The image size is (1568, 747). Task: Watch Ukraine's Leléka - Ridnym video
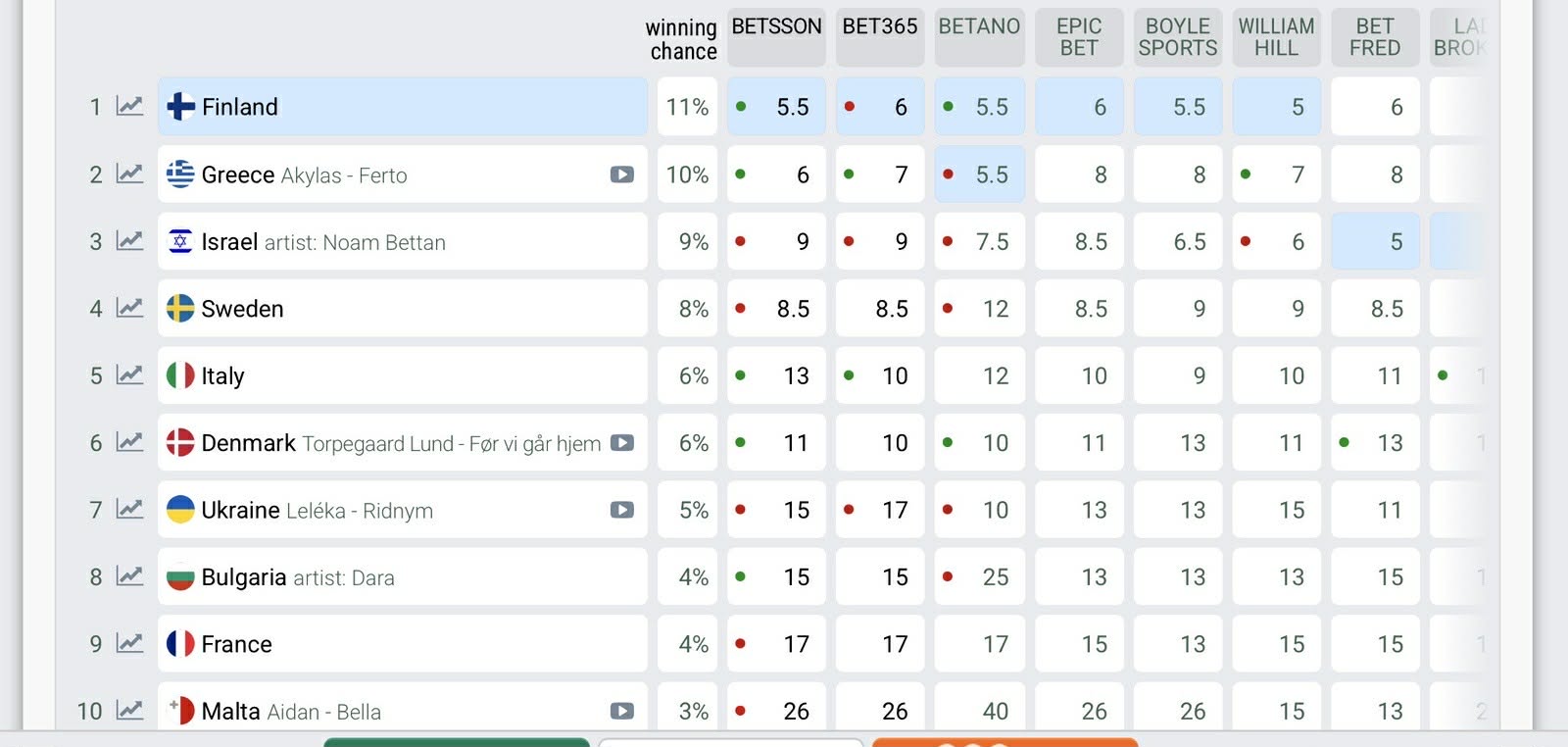click(621, 510)
